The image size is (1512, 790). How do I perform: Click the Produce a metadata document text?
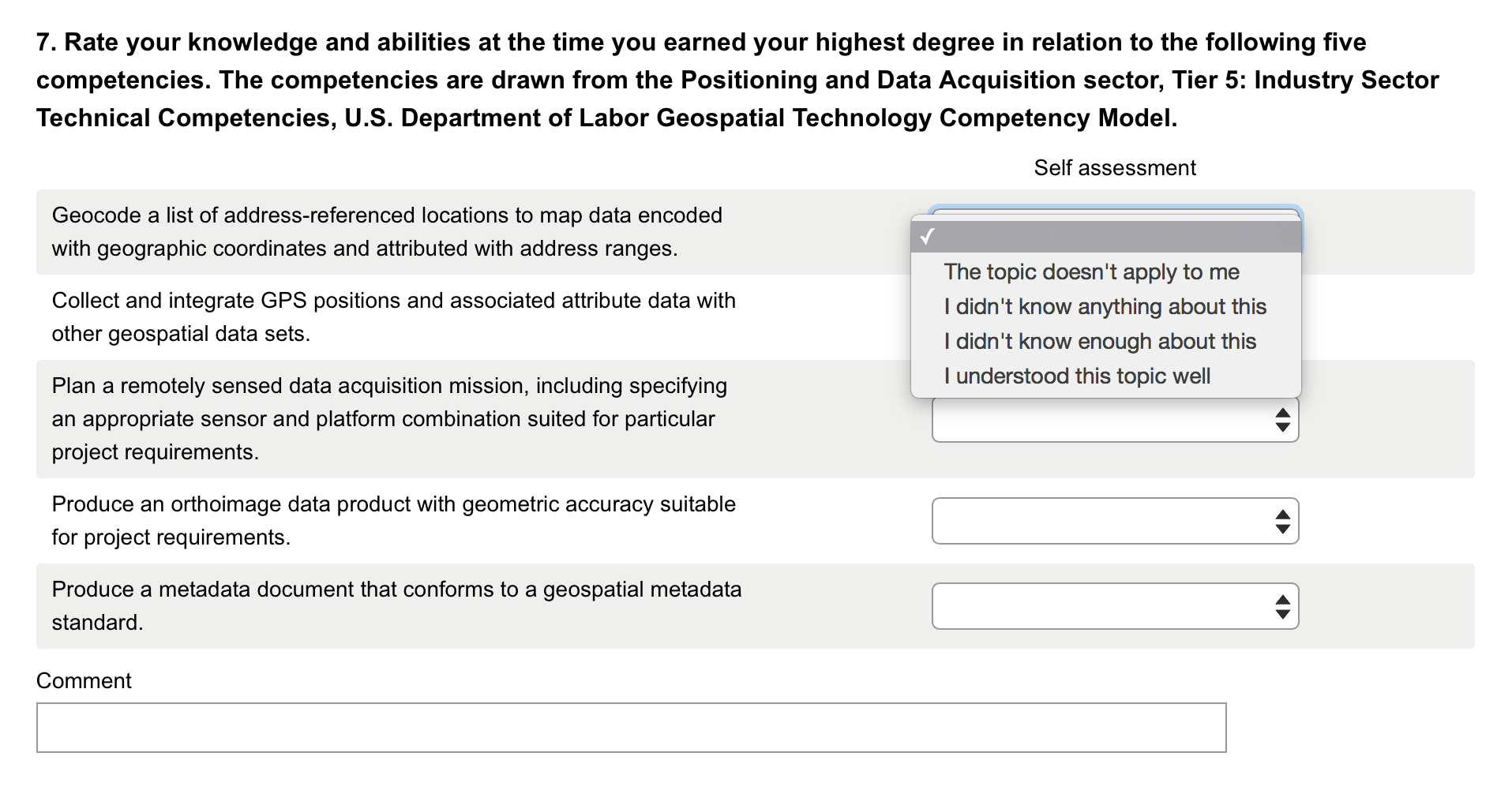point(397,606)
